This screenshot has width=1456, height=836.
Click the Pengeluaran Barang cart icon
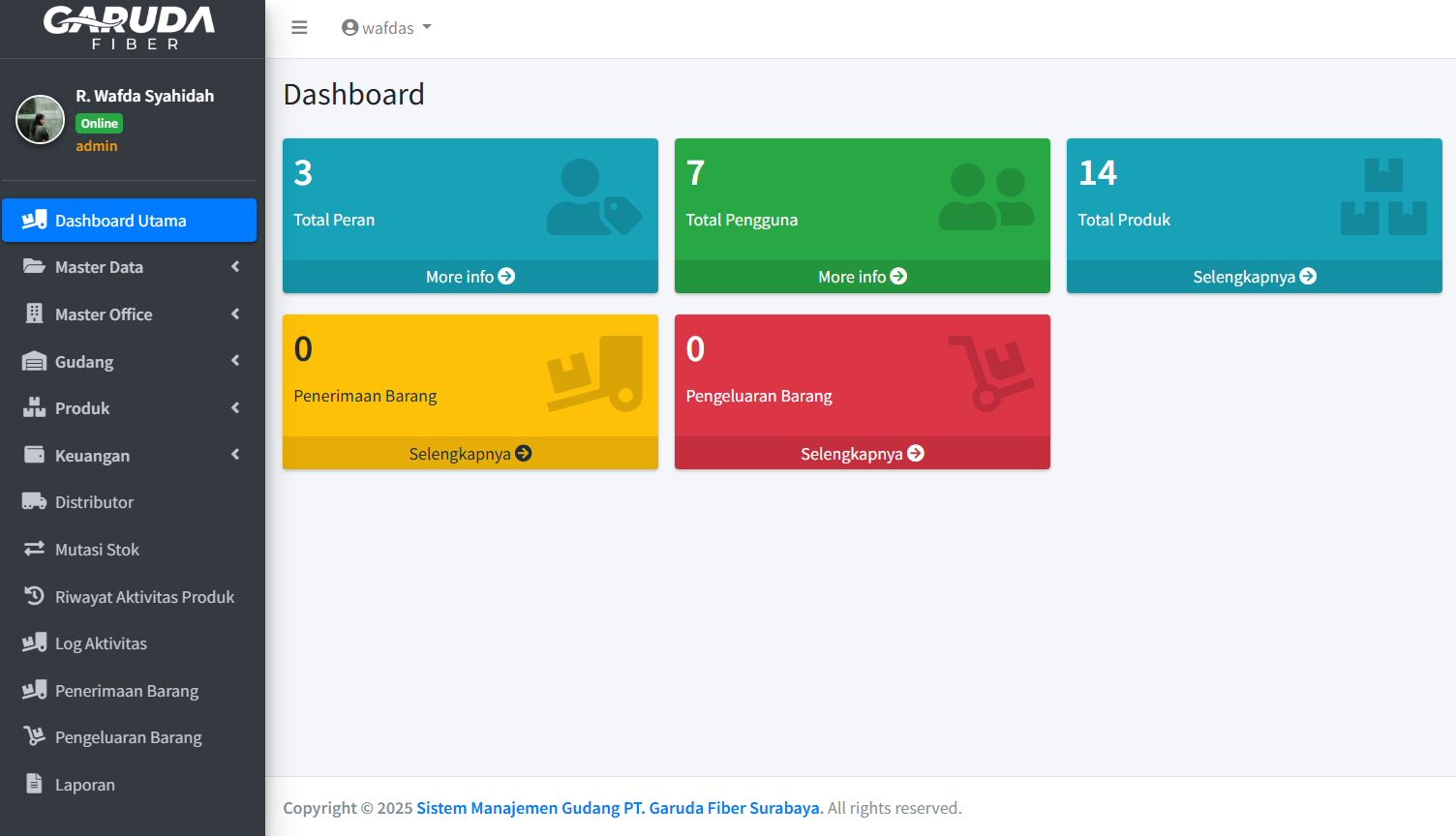point(34,736)
